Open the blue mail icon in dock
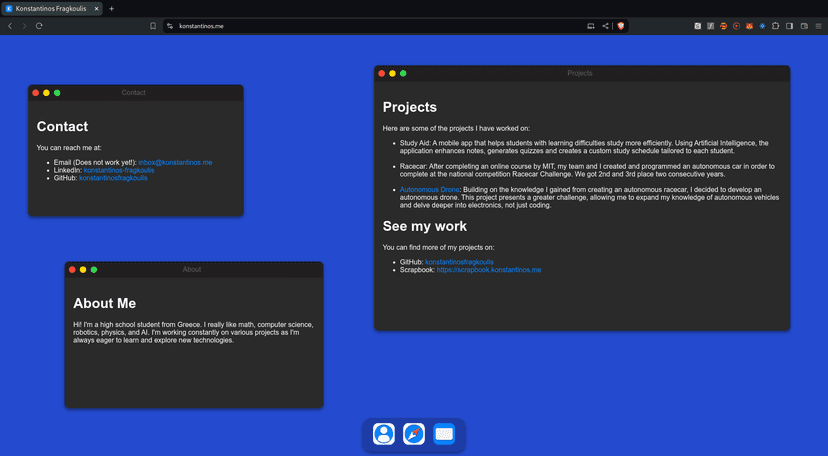 [x=444, y=434]
